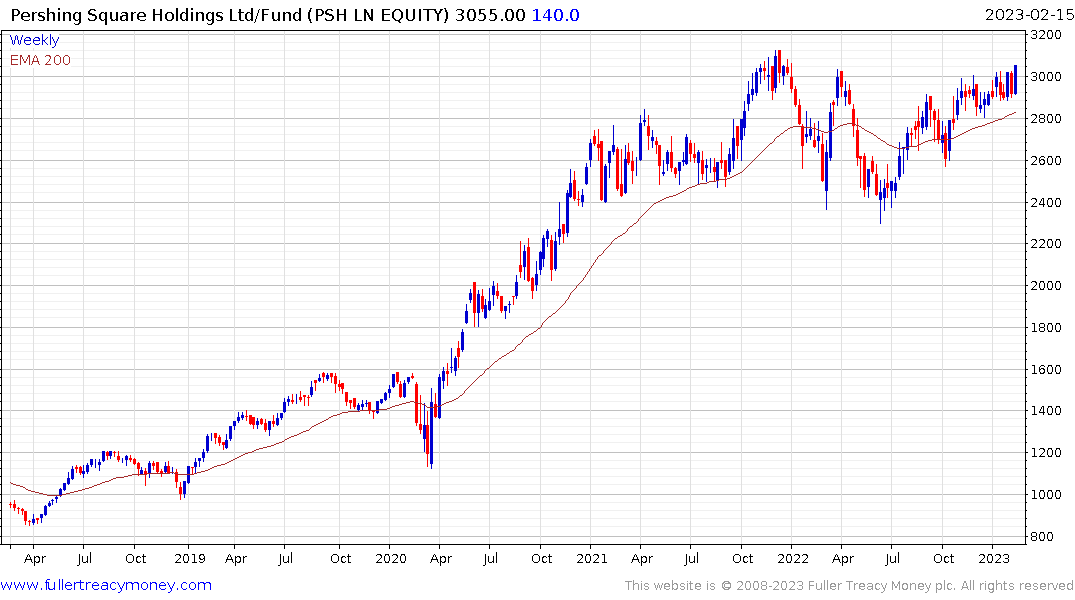Click the 1600 price axis label
Screen dimensions: 1075x600
(1046, 370)
